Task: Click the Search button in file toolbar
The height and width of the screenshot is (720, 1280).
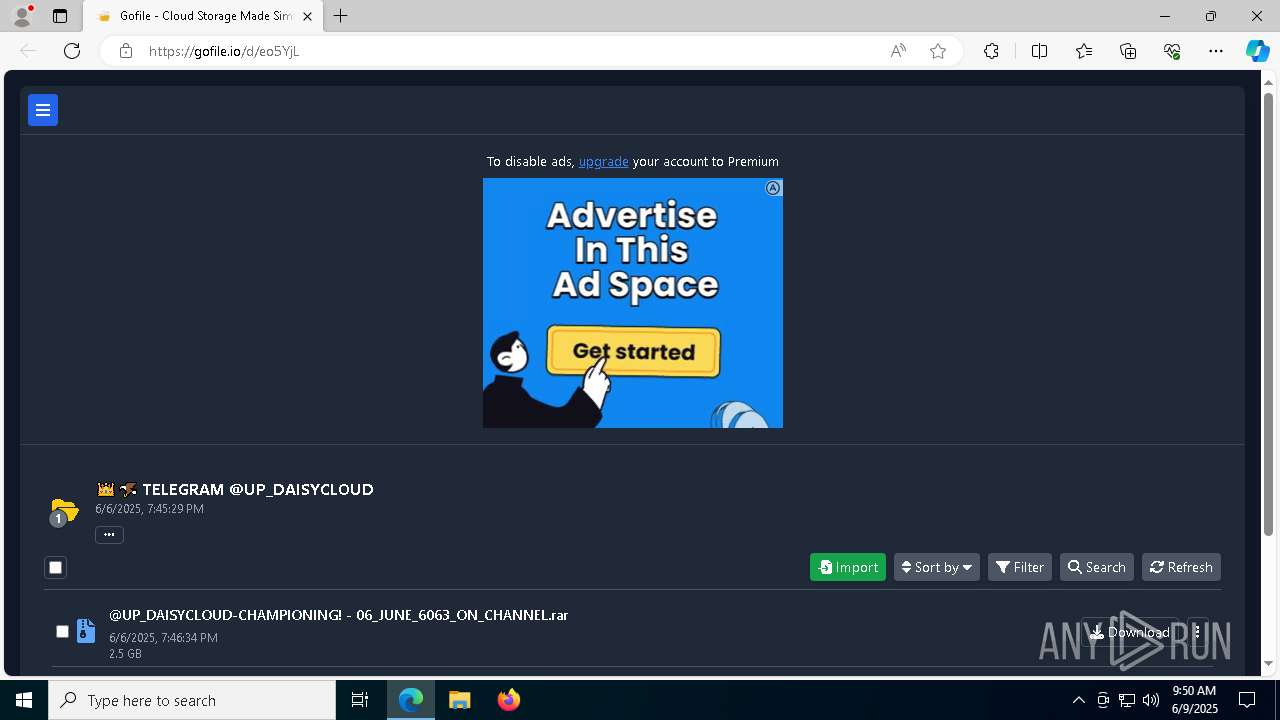Action: tap(1097, 567)
